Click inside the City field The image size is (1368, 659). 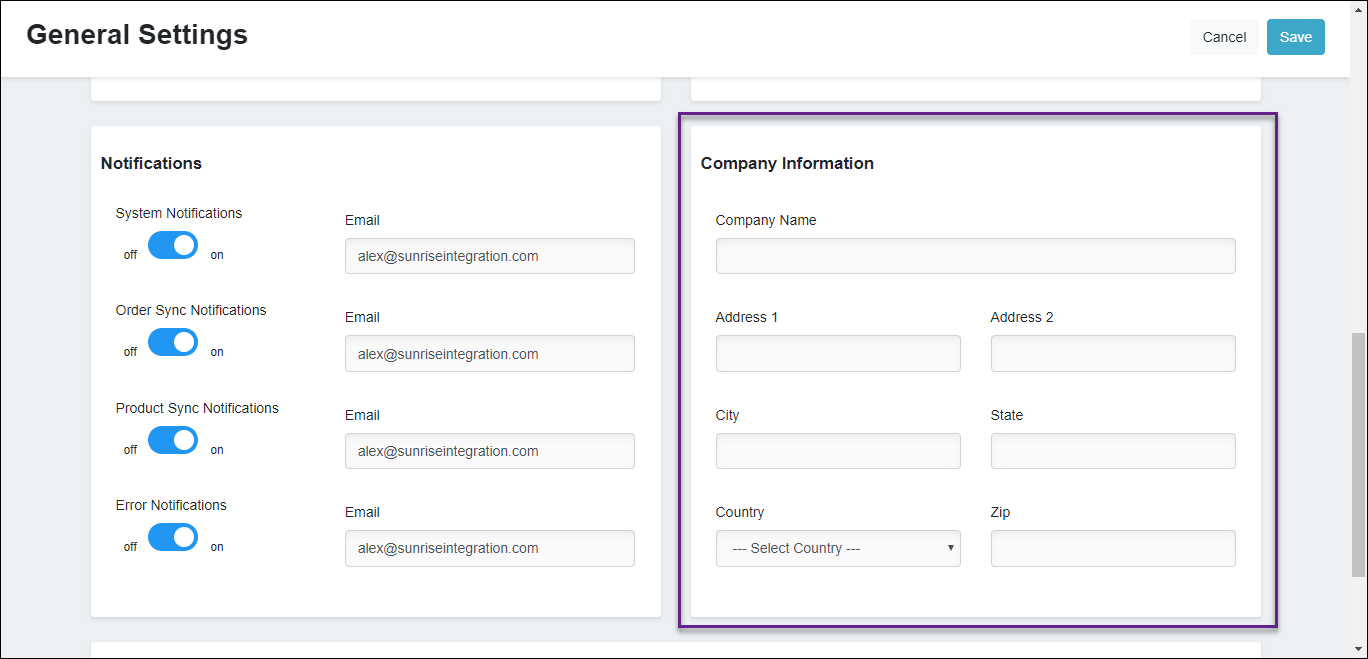click(x=837, y=451)
